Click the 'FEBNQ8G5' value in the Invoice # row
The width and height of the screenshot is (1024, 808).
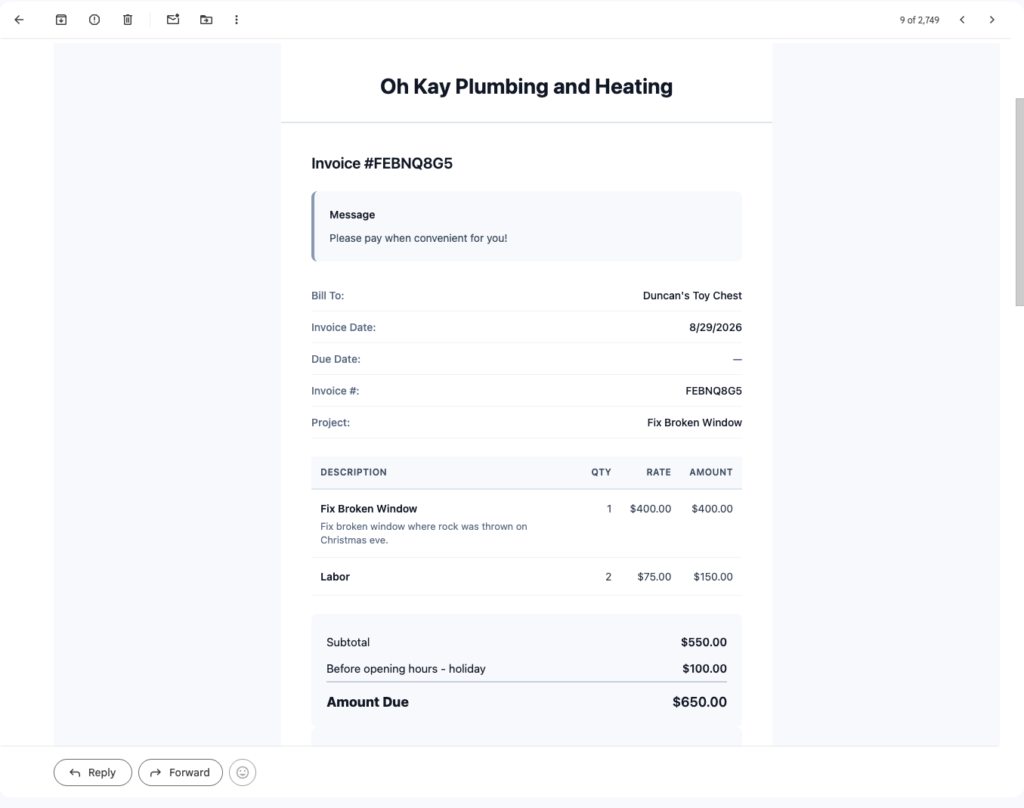point(713,391)
